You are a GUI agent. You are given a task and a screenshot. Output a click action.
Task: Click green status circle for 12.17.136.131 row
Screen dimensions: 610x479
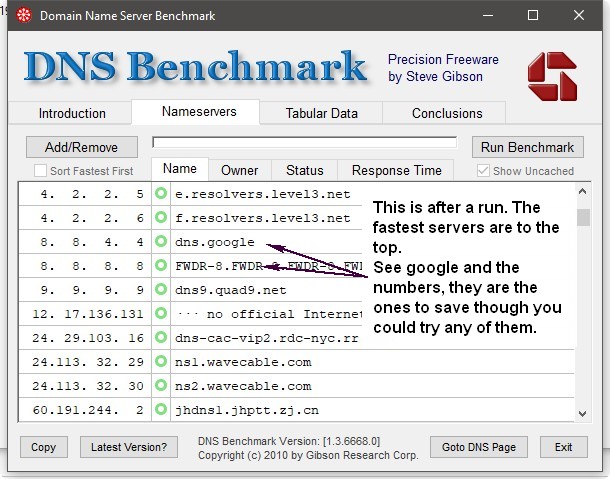tap(161, 313)
